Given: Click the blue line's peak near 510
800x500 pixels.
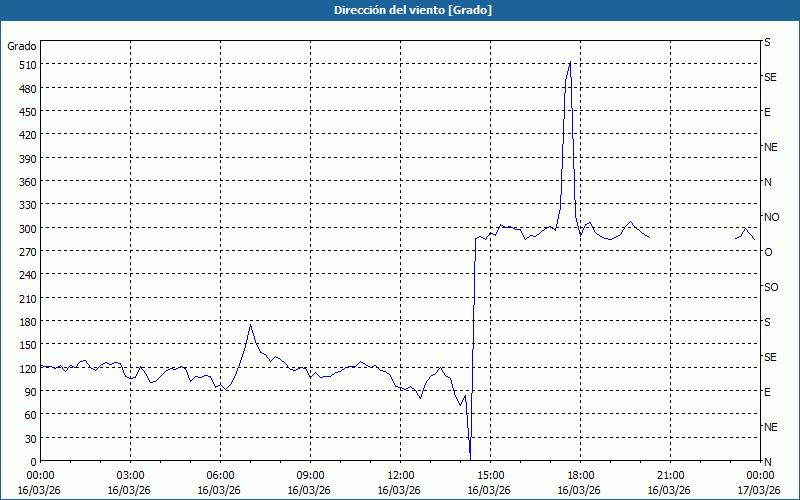Looking at the screenshot, I should [570, 62].
